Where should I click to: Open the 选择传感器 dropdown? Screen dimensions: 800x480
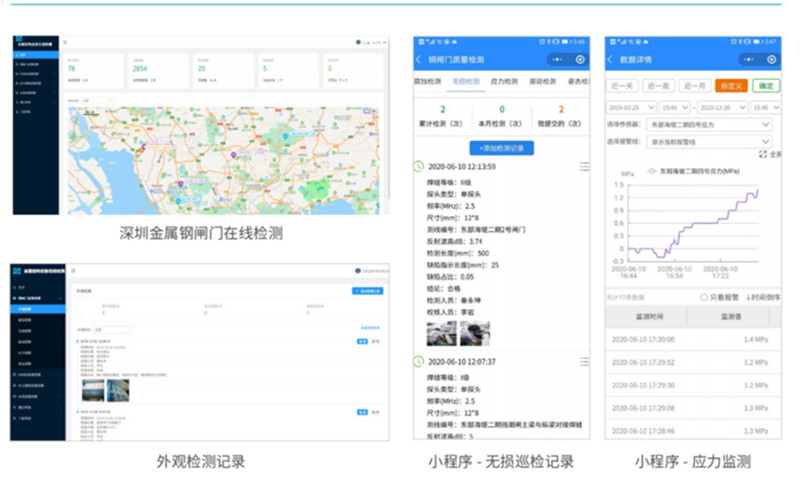click(711, 125)
